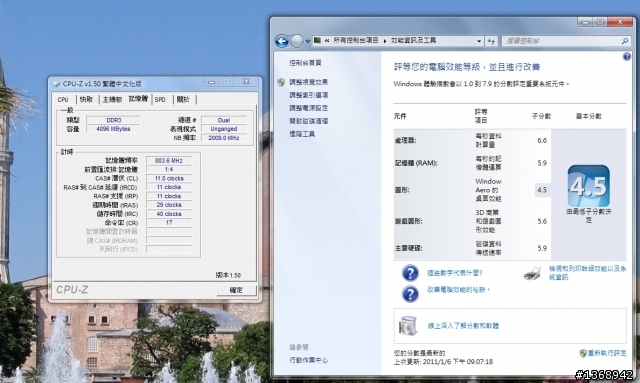This screenshot has width=640, height=383.
Task: Click the Unganged mode value in CPU-Z
Action: [224, 129]
